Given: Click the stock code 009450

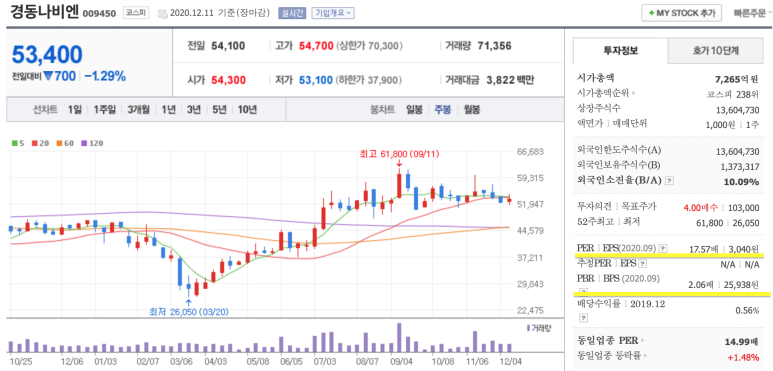Looking at the screenshot, I should (x=99, y=14).
